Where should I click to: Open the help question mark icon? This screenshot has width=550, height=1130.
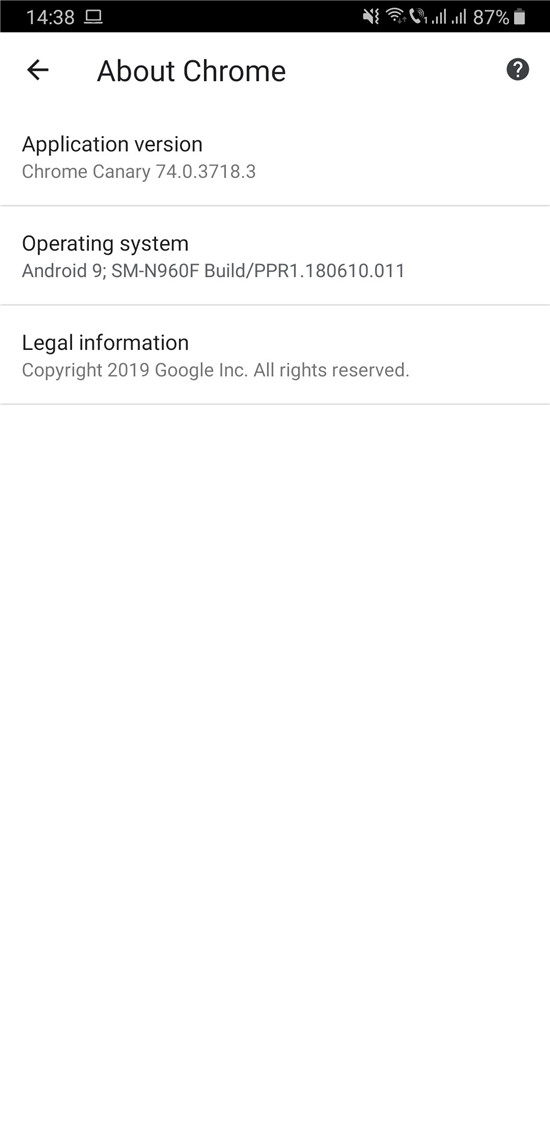click(x=518, y=70)
